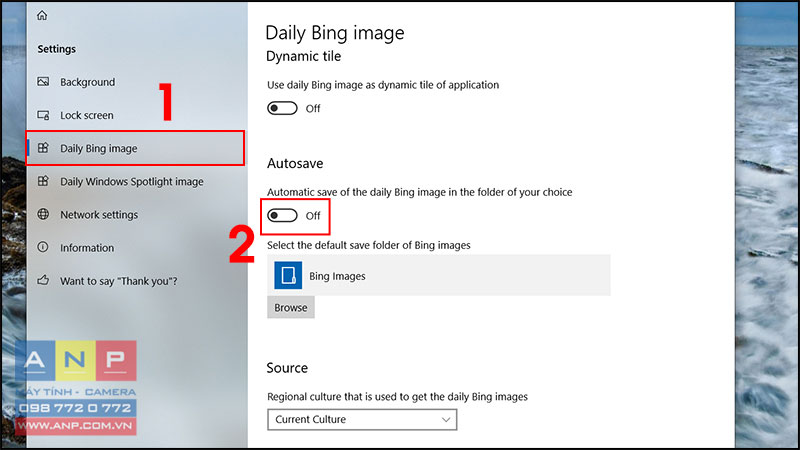Click the blue Bing Images folder icon
The height and width of the screenshot is (450, 800).
[288, 276]
